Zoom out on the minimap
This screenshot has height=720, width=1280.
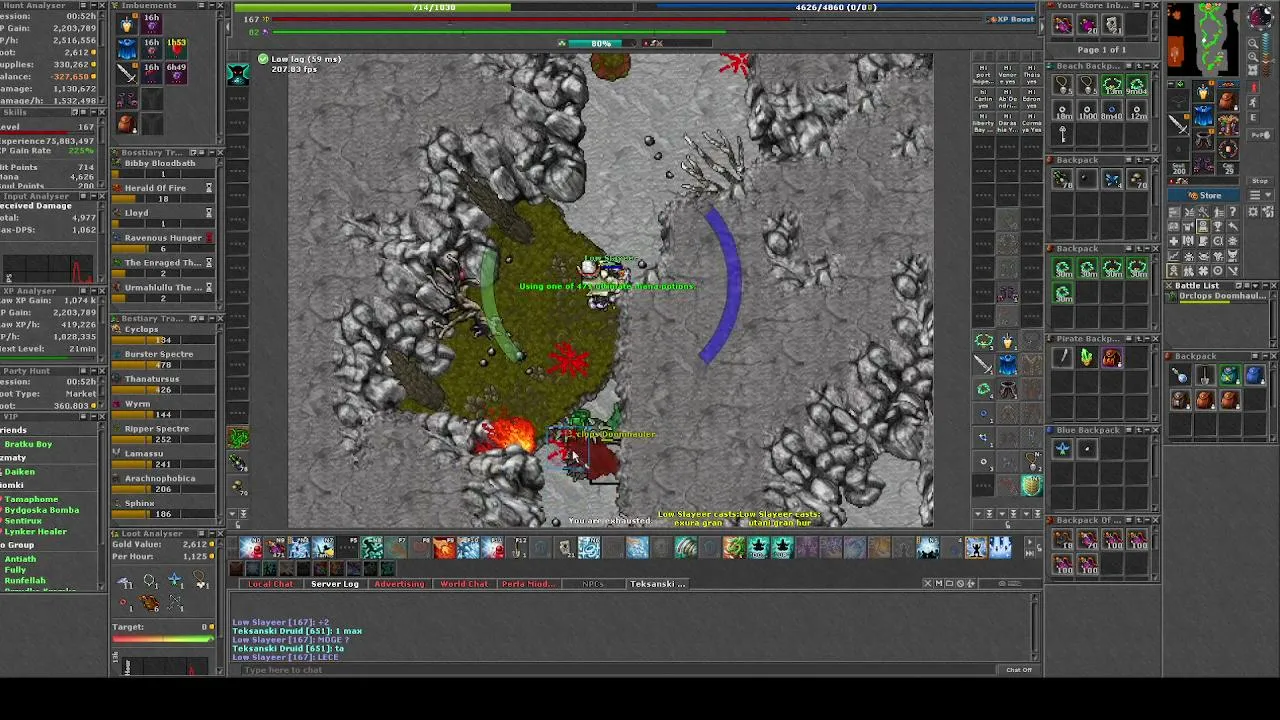point(1254,43)
